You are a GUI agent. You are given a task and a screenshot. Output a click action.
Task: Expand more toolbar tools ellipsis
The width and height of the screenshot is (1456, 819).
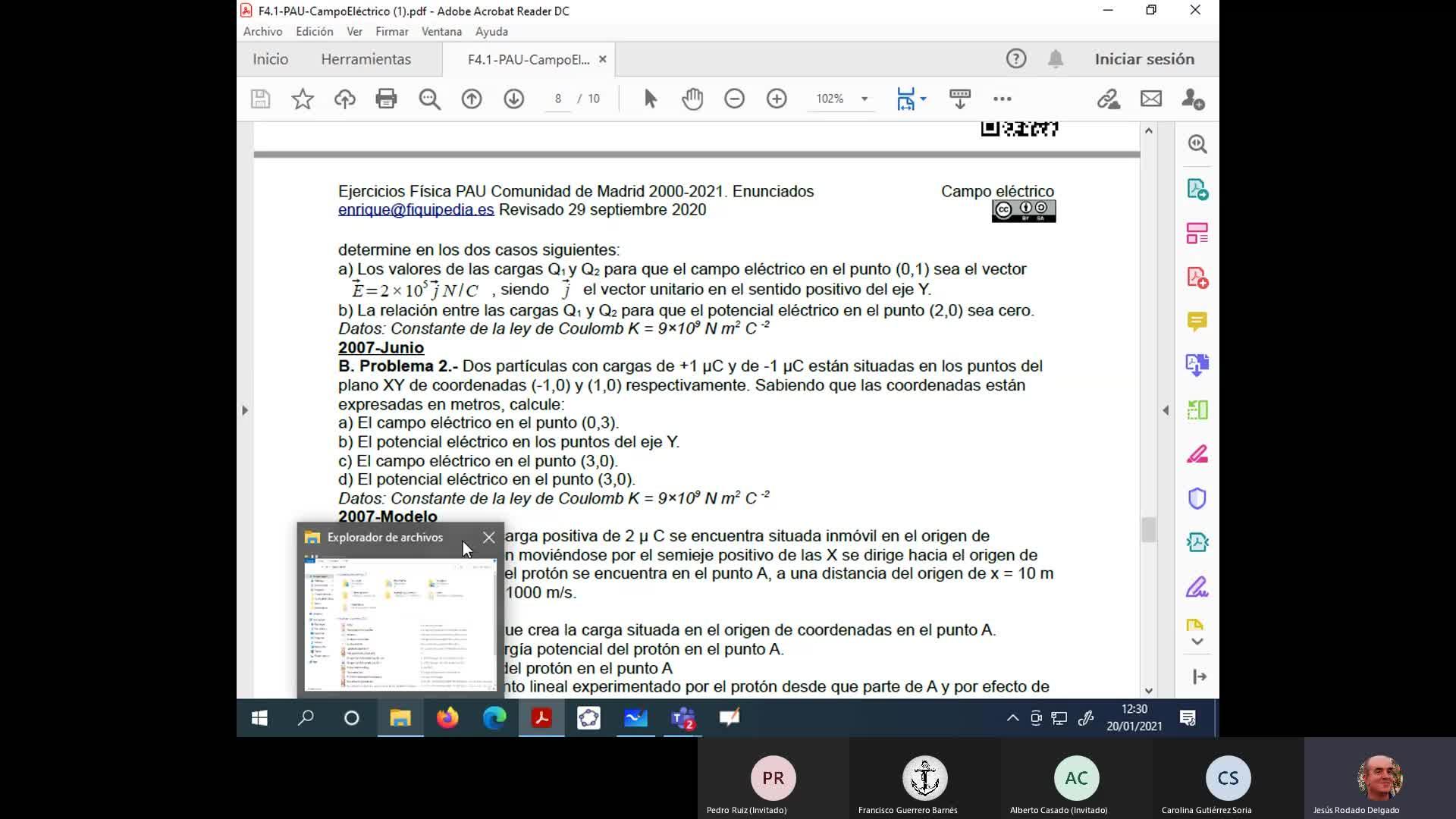pos(1002,99)
